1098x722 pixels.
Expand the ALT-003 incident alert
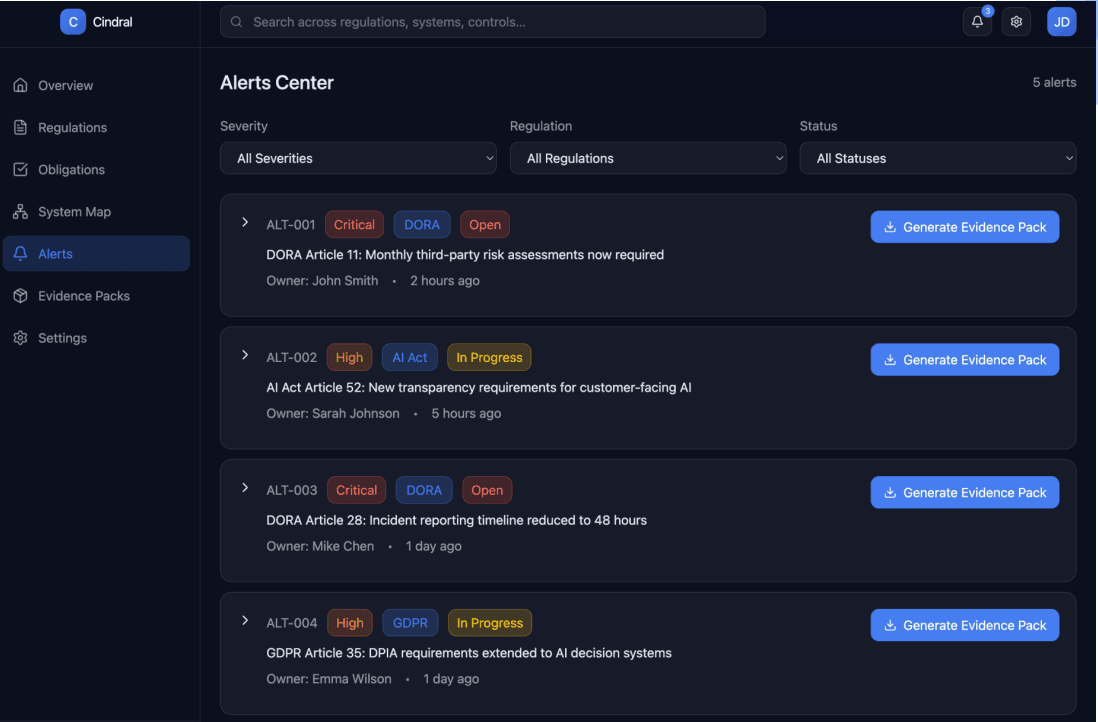(245, 487)
